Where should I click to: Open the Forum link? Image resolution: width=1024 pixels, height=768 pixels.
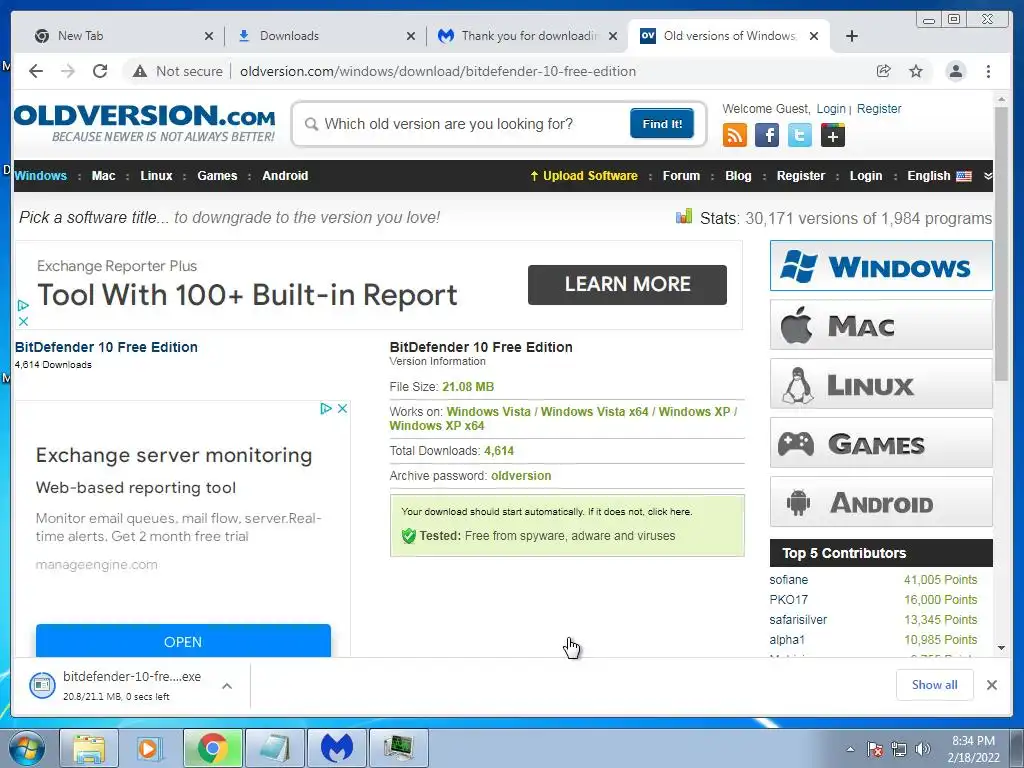coord(681,176)
